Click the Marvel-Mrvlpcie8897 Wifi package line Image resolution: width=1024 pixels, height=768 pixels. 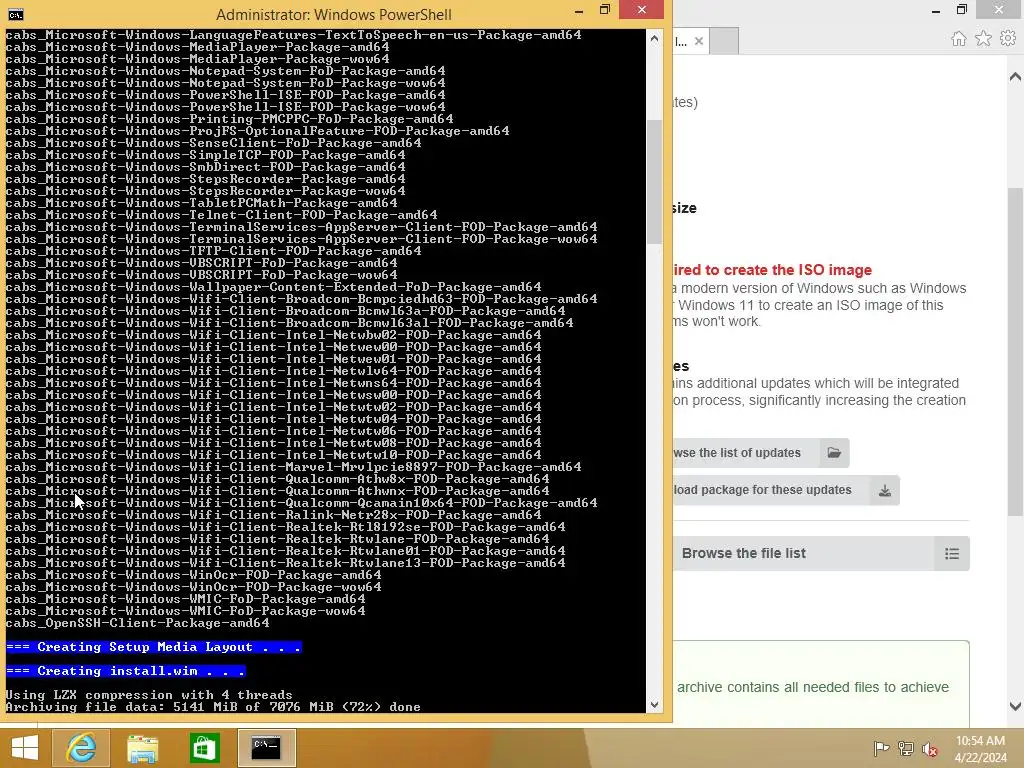pyautogui.click(x=293, y=467)
